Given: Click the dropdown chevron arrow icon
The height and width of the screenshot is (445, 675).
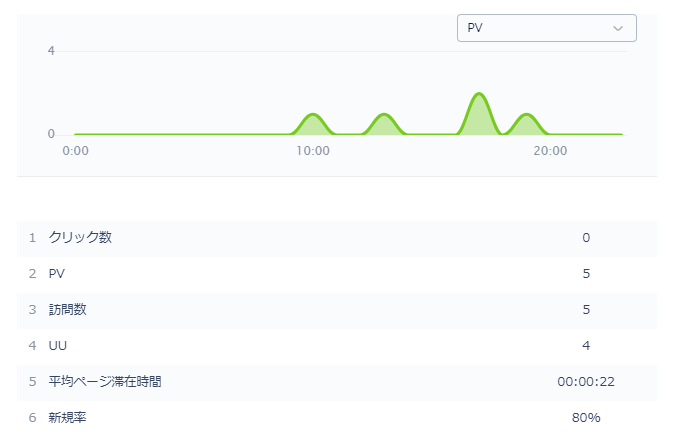Looking at the screenshot, I should pos(618,28).
